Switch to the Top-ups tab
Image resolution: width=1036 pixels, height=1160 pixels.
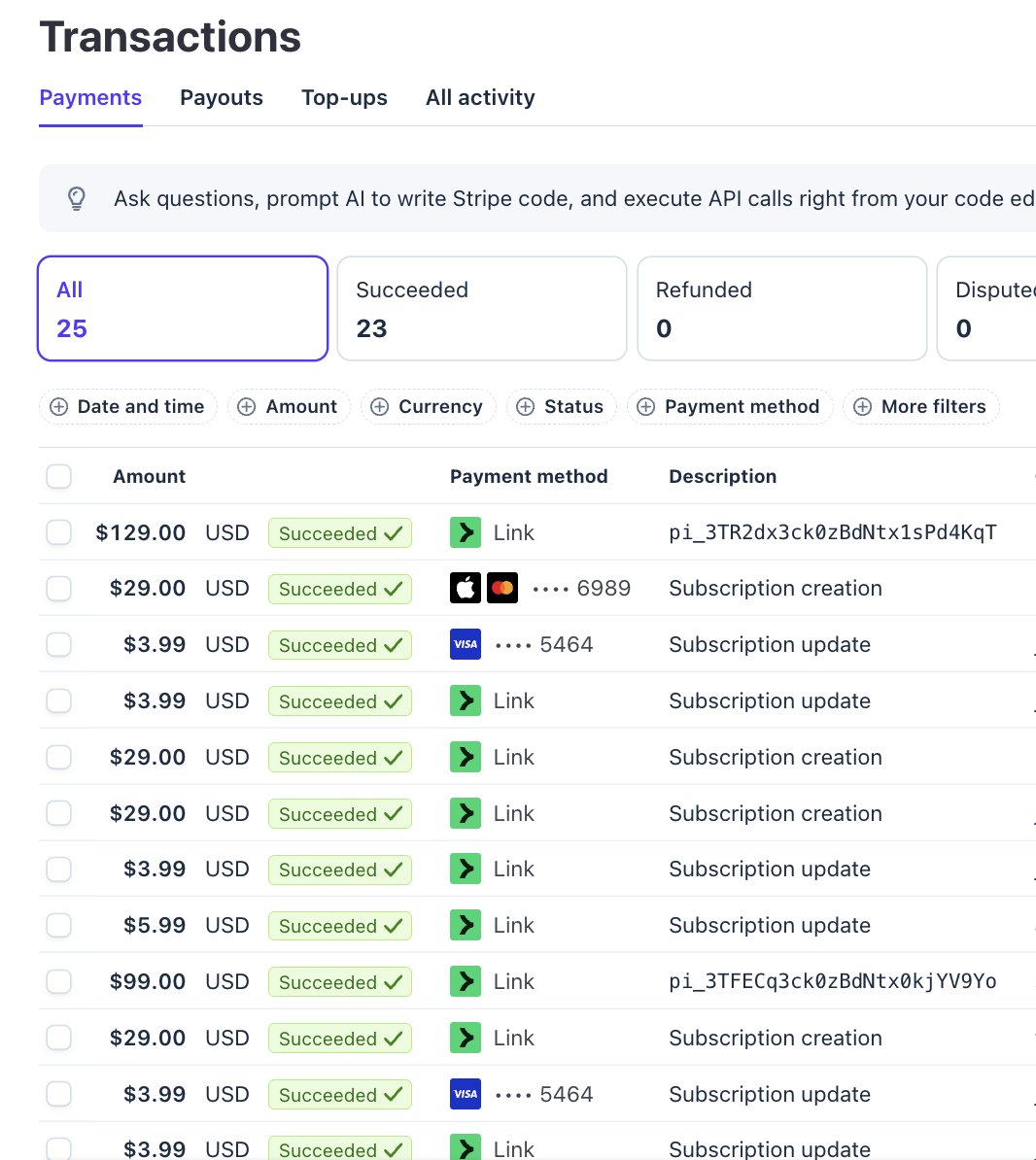coord(344,98)
